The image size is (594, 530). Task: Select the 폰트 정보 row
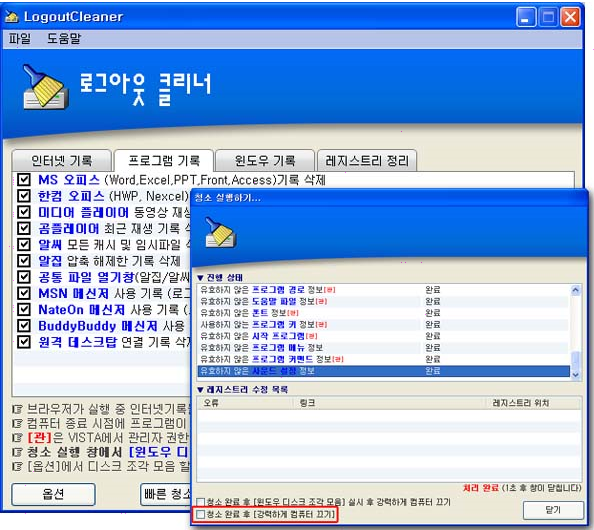click(384, 313)
